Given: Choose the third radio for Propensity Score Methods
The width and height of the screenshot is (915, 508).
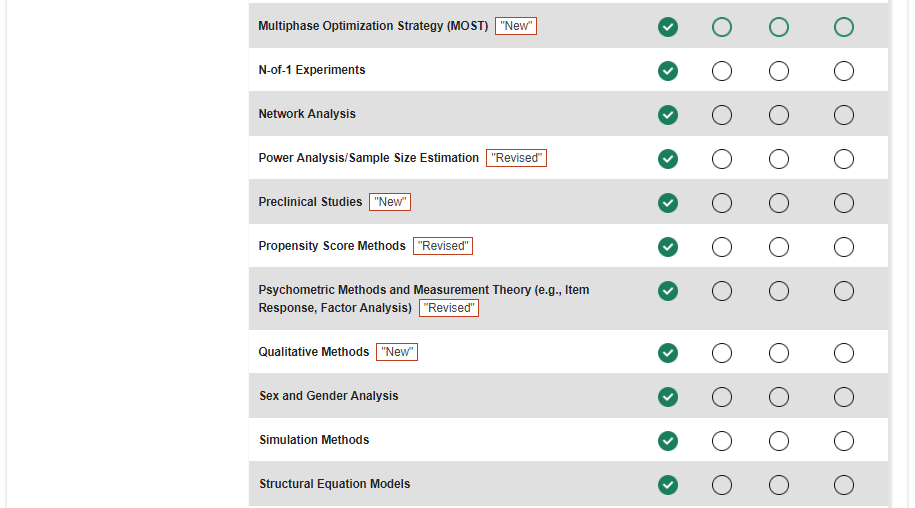Looking at the screenshot, I should point(779,247).
